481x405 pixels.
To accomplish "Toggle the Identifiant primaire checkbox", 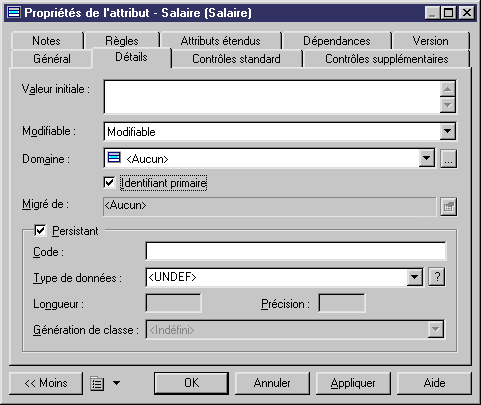I will (109, 183).
